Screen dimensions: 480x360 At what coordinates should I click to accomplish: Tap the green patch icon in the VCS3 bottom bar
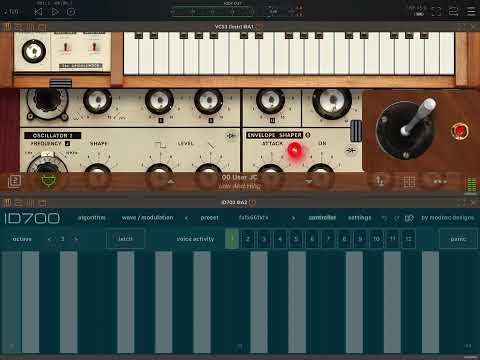pyautogui.click(x=48, y=181)
